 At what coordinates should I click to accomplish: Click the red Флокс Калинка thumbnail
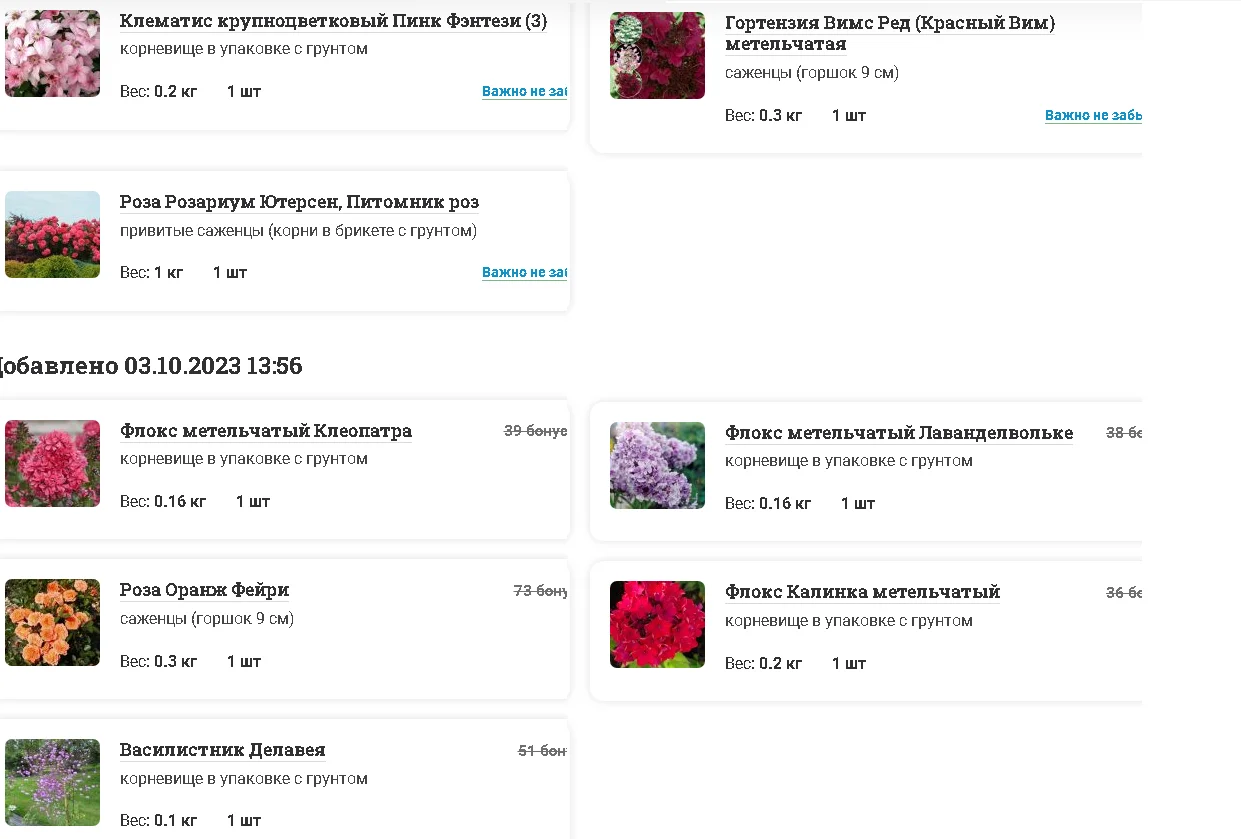tap(657, 624)
